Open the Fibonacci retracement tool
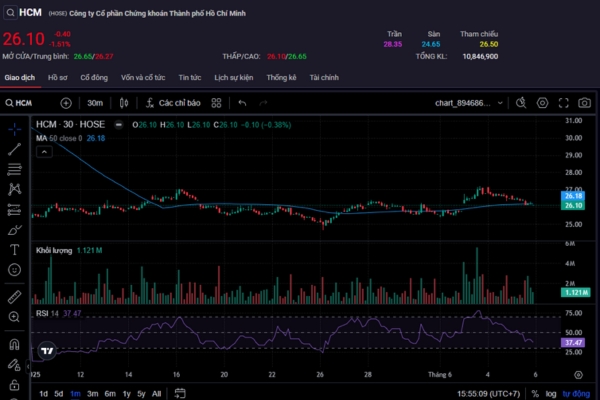Viewport: 600px width, 400px height. point(15,169)
